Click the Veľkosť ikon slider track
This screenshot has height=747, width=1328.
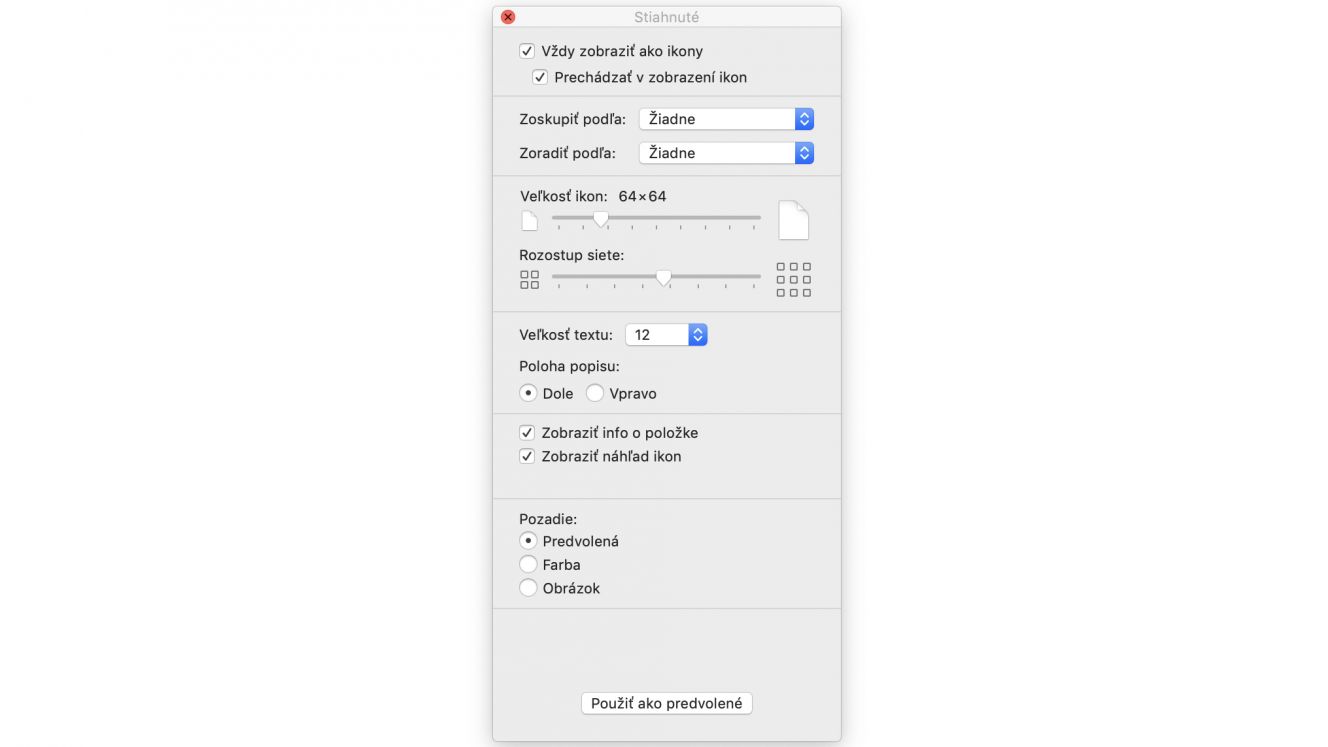tap(656, 217)
